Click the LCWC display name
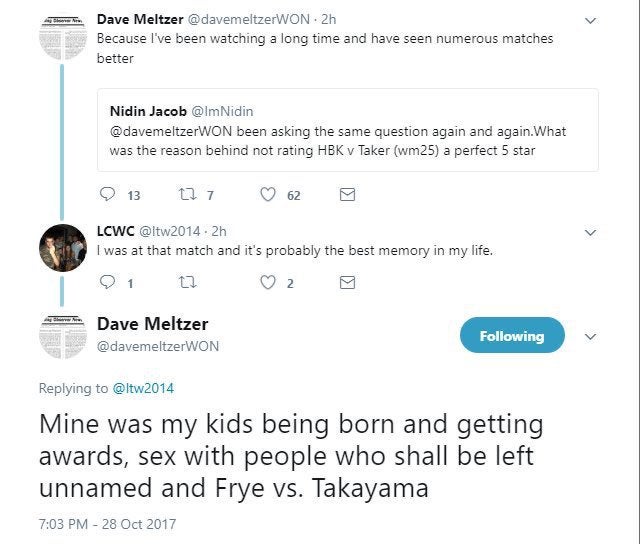Image resolution: width=640 pixels, height=544 pixels. (116, 230)
